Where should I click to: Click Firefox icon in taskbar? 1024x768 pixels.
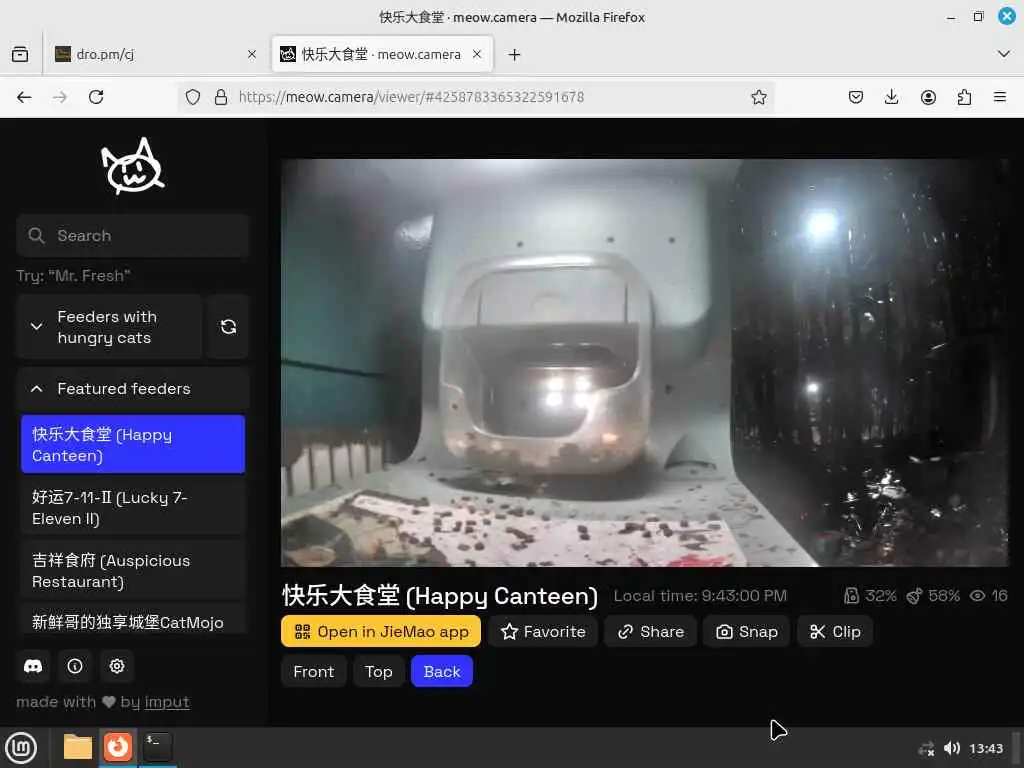coord(118,747)
